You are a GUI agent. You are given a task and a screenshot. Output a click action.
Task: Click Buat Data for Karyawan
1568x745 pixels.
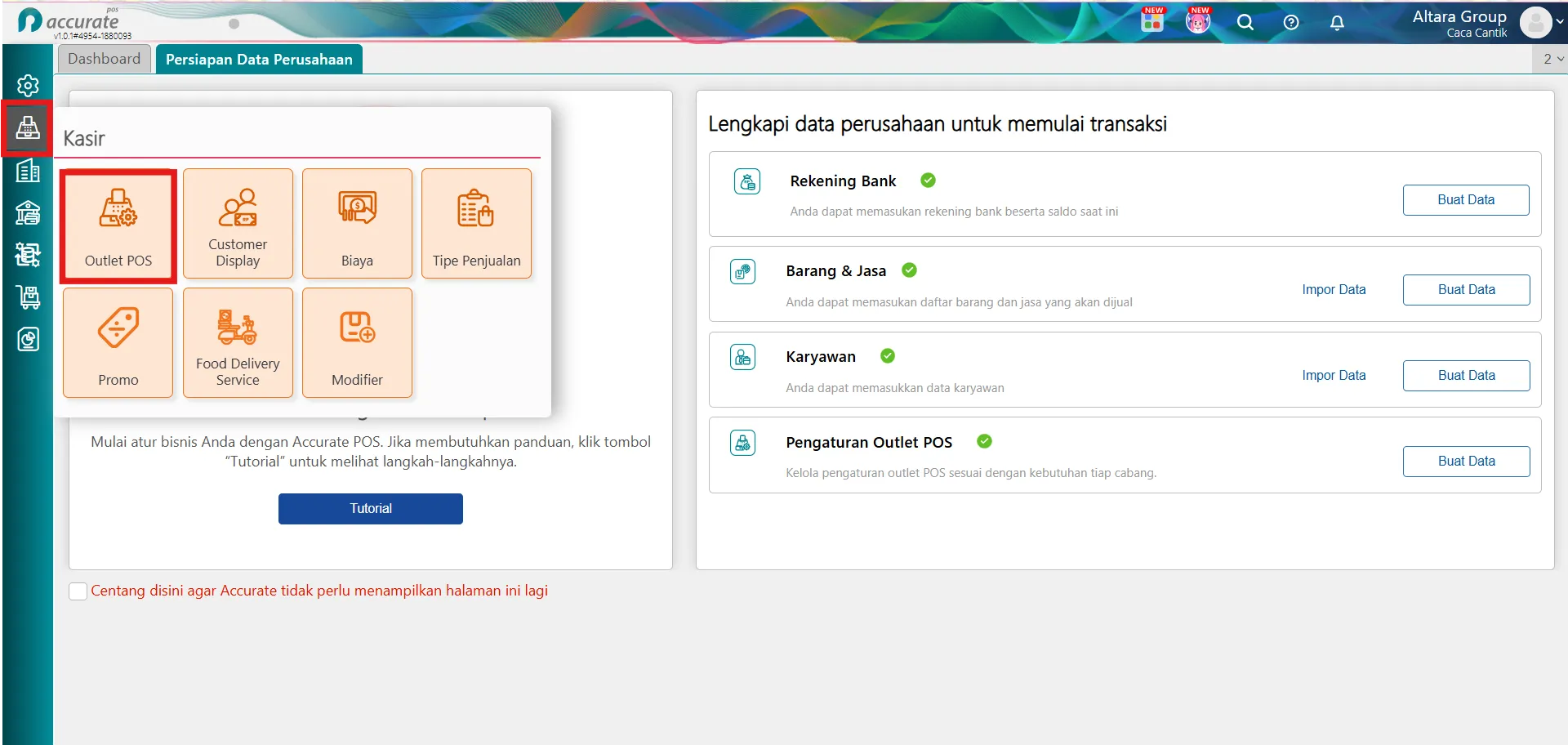click(1466, 376)
